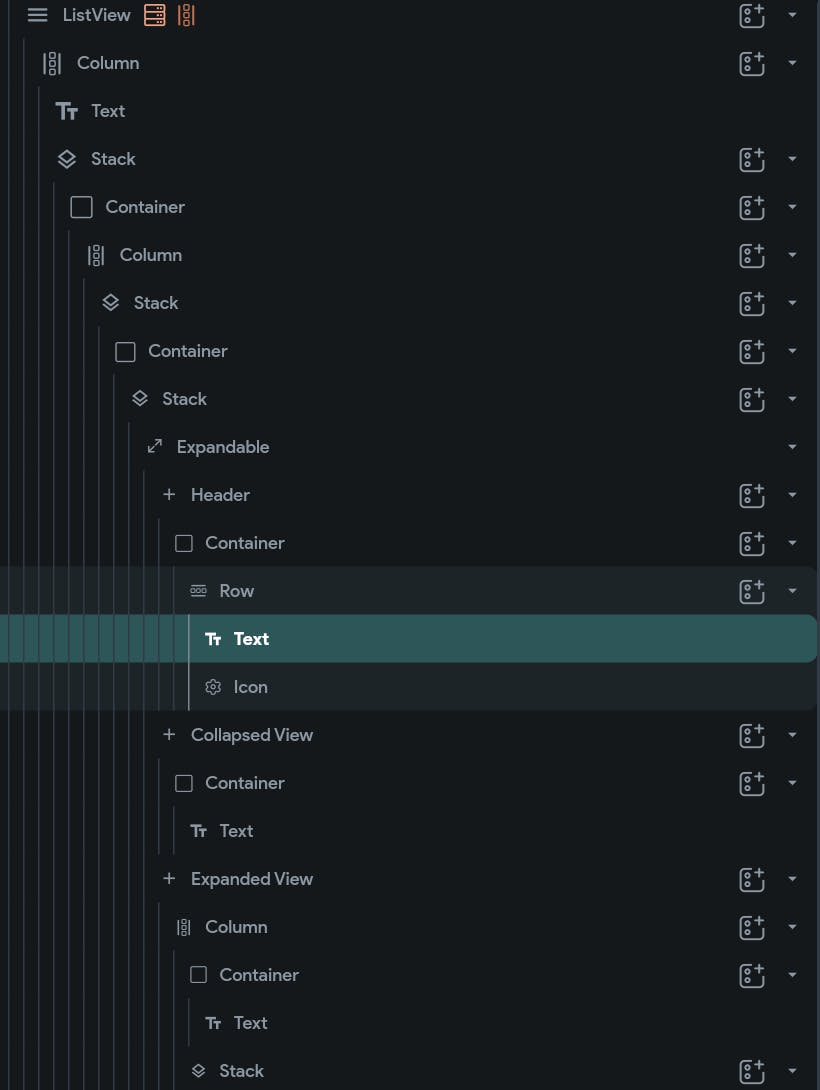Click the gear symbol of the Icon widget
This screenshot has width=820, height=1090.
tap(213, 687)
